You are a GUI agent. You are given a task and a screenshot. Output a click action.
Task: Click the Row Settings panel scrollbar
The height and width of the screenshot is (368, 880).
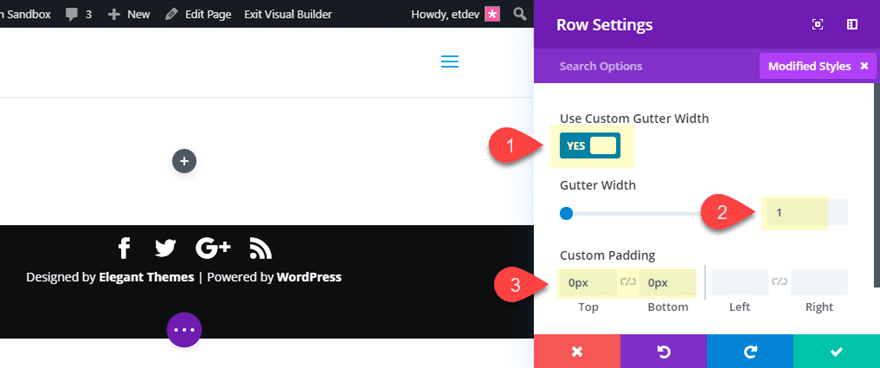[877, 185]
